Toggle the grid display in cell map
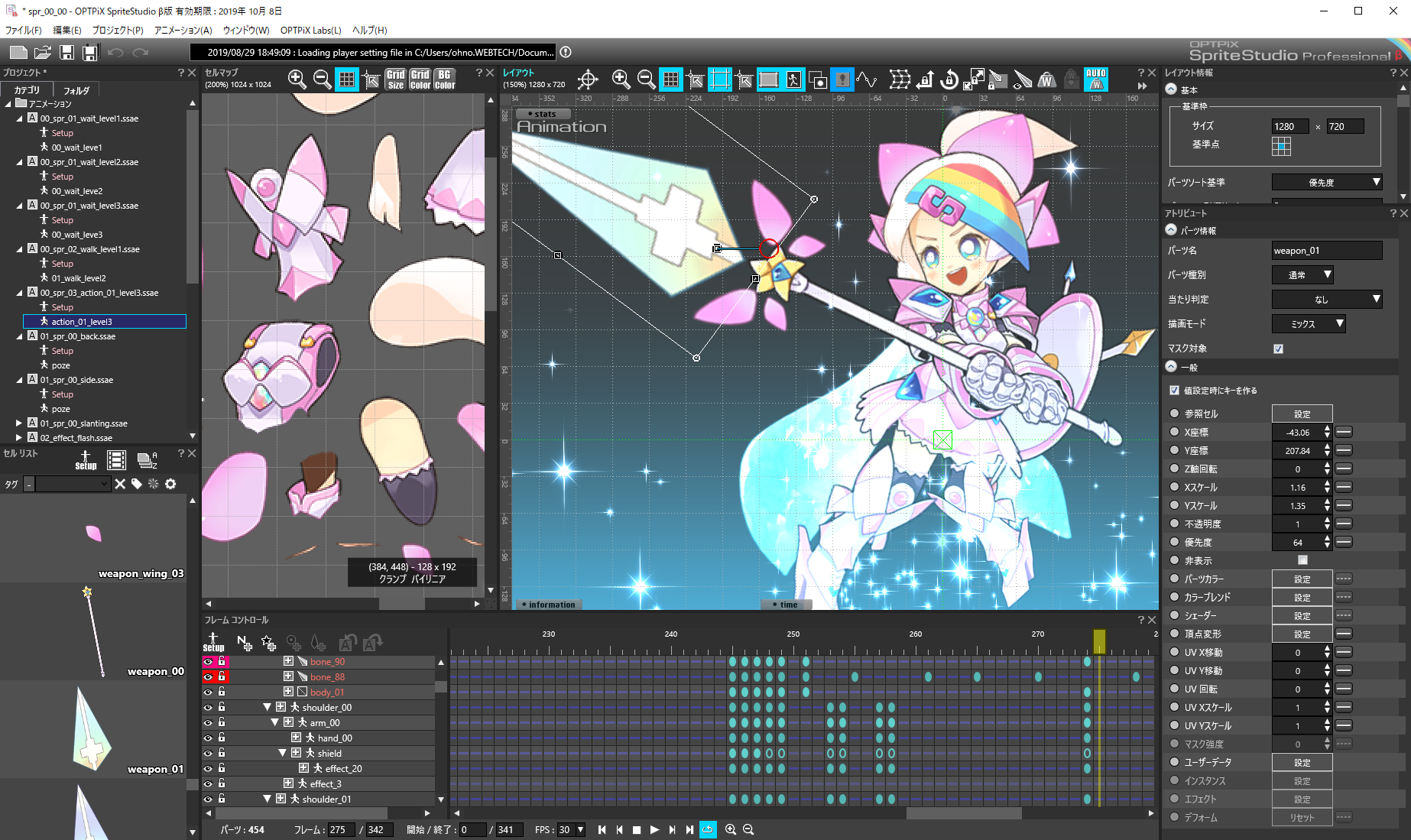This screenshot has width=1411, height=840. coord(347,79)
